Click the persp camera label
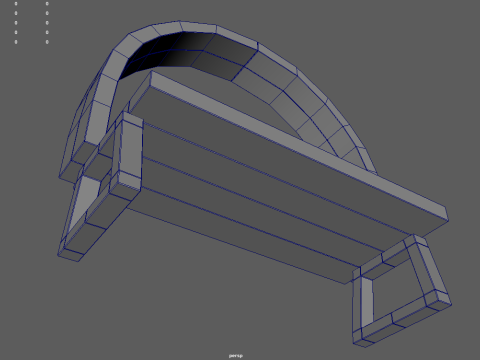The height and width of the screenshot is (360, 480). tap(236, 356)
